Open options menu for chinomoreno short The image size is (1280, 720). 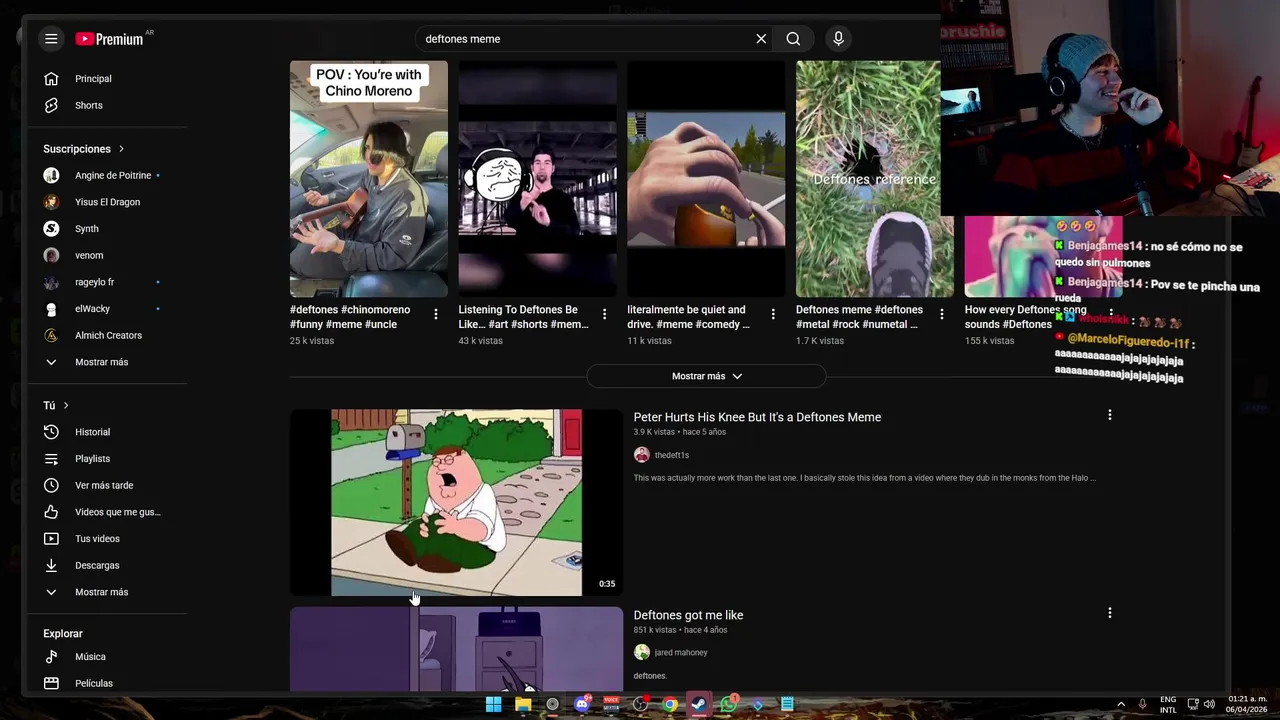[x=435, y=314]
